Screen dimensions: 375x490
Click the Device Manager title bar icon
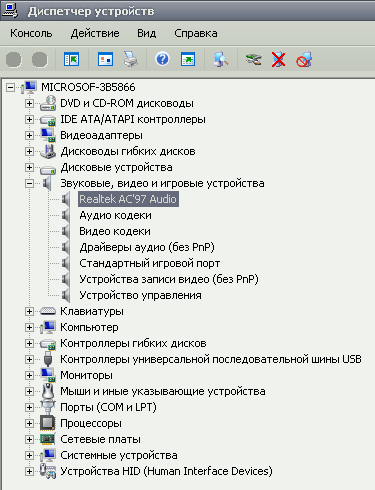9,10
